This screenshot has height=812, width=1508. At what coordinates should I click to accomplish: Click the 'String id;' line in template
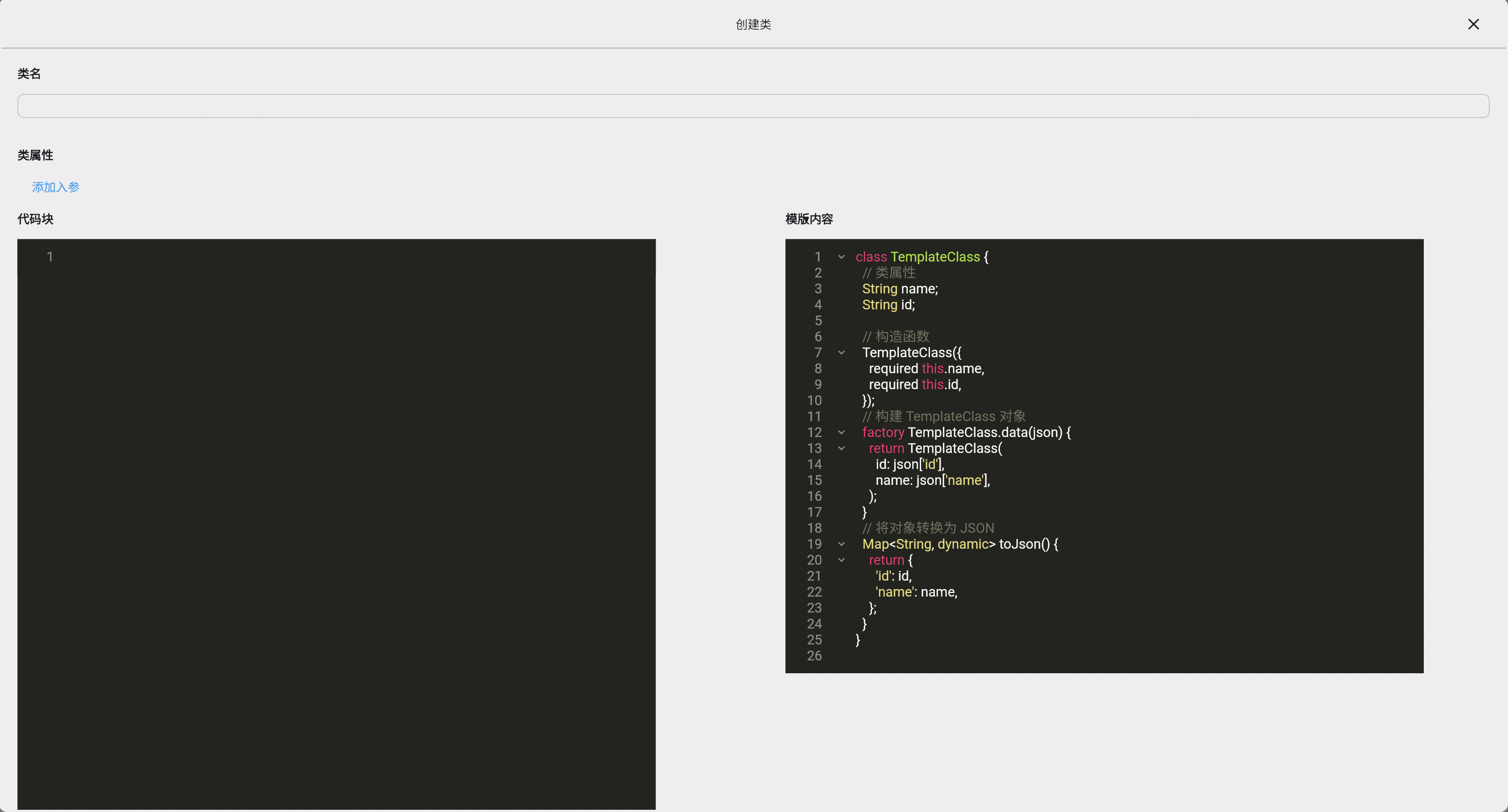click(888, 305)
